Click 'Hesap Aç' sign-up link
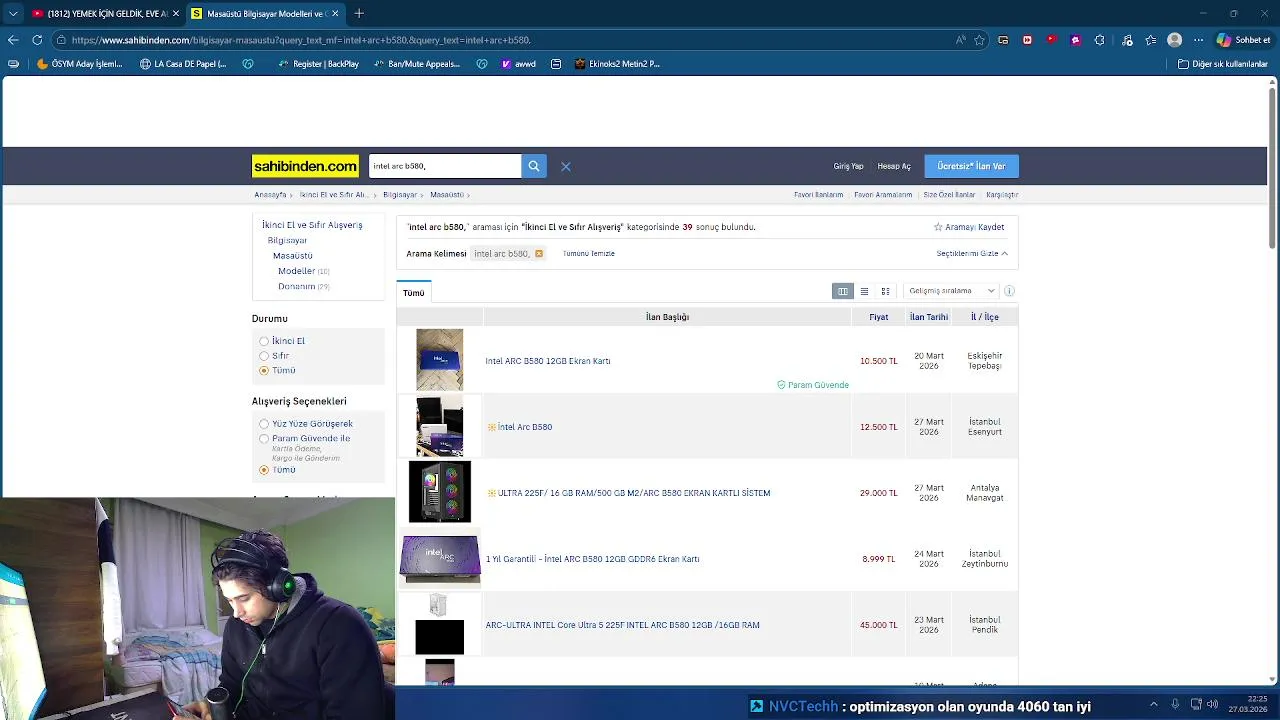 click(x=894, y=167)
